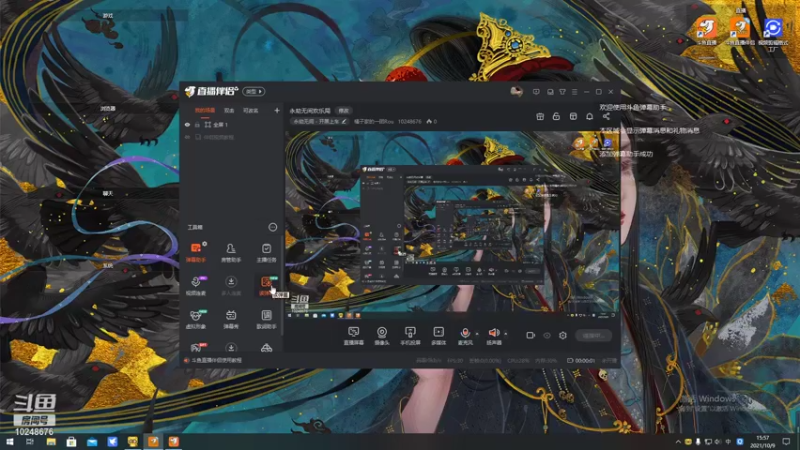Open File Explorer from the taskbar

[x=51, y=442]
